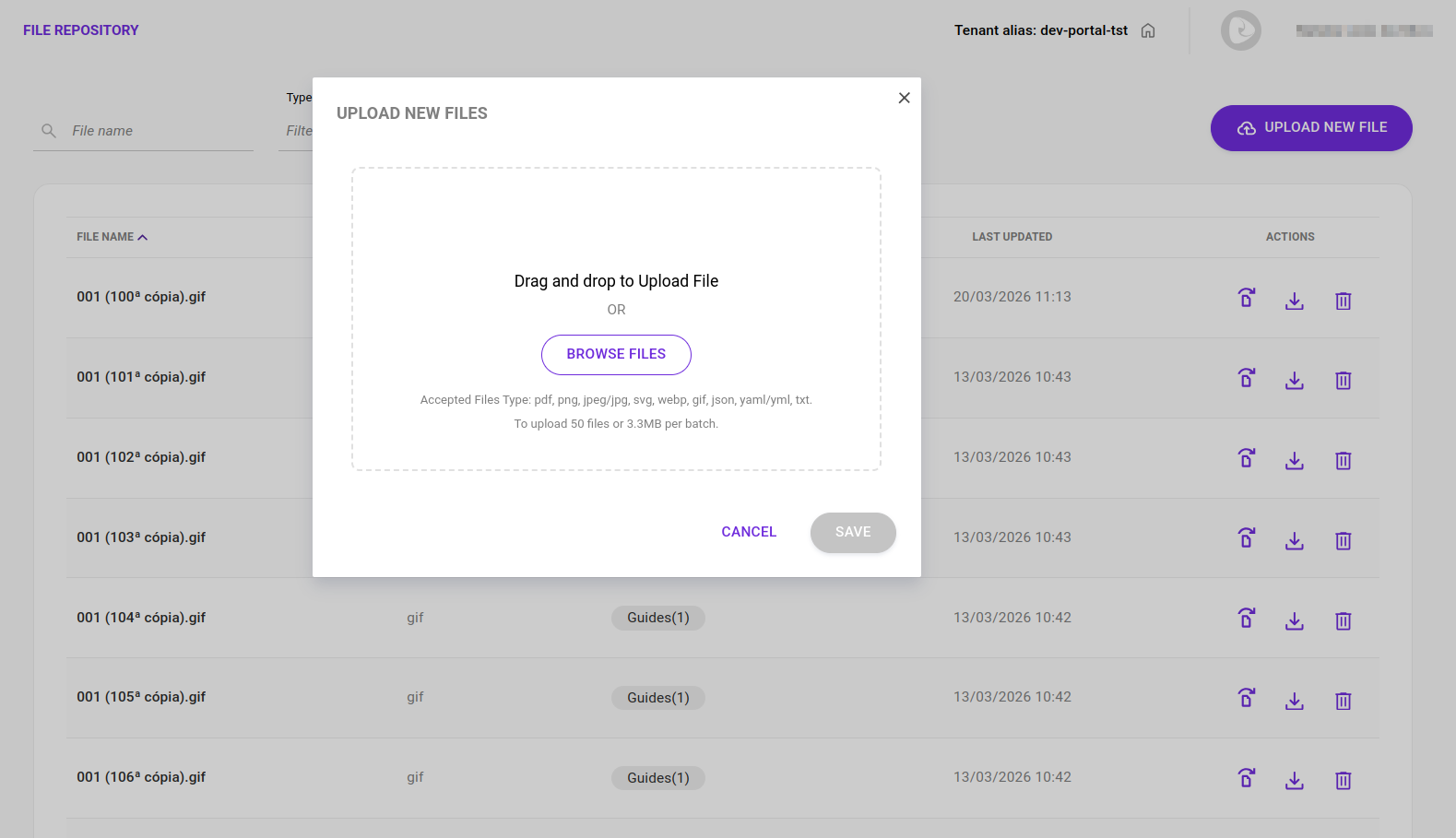Download 001 (103ª cópia).gif
This screenshot has height=838, width=1456.
click(x=1295, y=540)
